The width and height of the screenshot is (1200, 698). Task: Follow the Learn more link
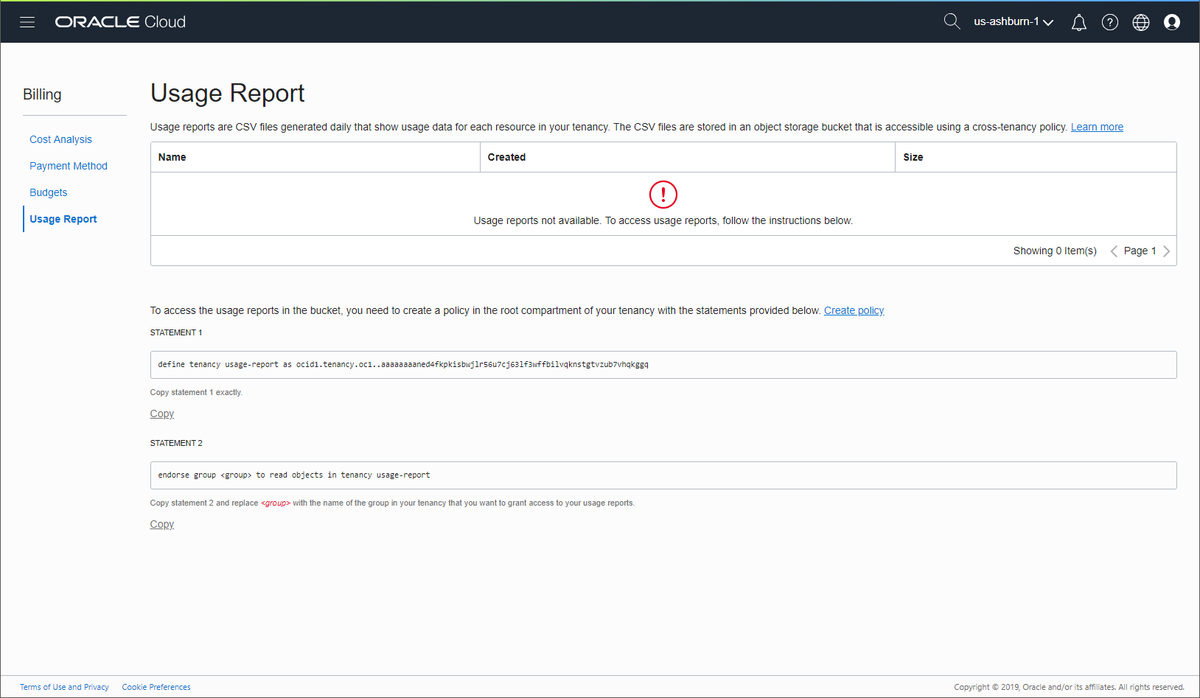tap(1097, 127)
